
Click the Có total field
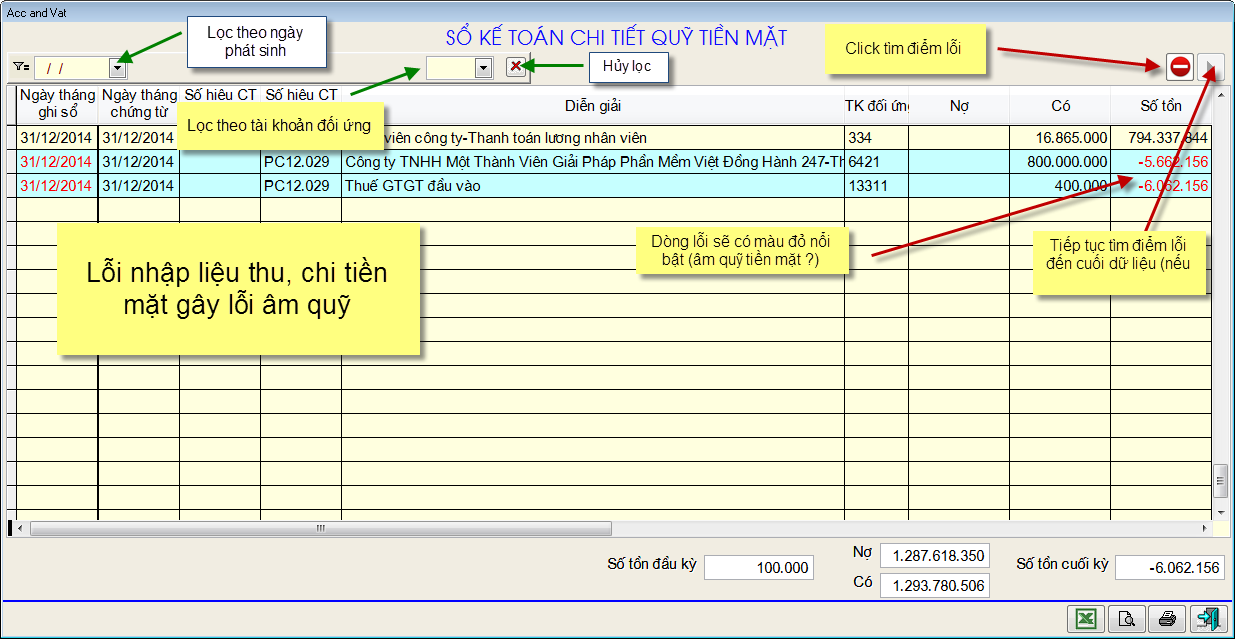coord(934,585)
